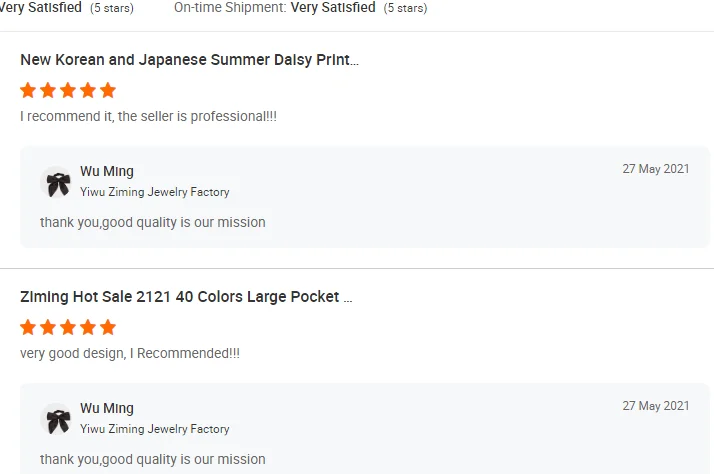714x474 pixels.
Task: Click third star of Daisy Print review rating
Action: [x=68, y=90]
